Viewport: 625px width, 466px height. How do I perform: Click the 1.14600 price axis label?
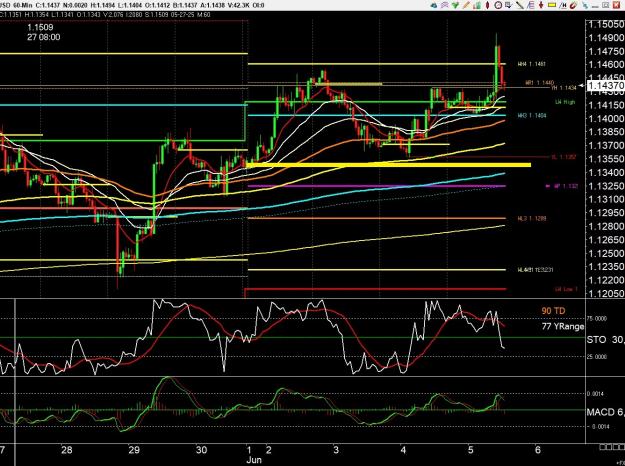606,65
